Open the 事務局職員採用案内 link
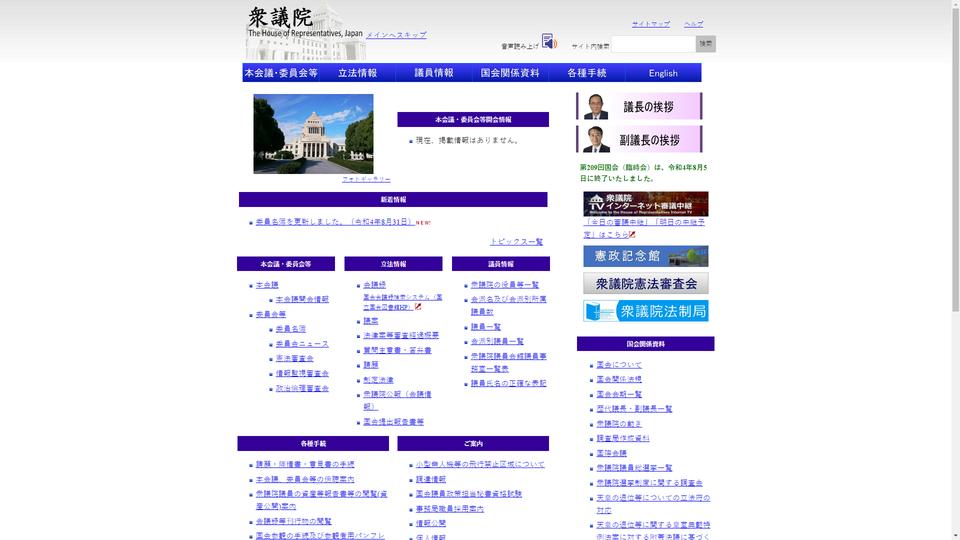 click(450, 509)
